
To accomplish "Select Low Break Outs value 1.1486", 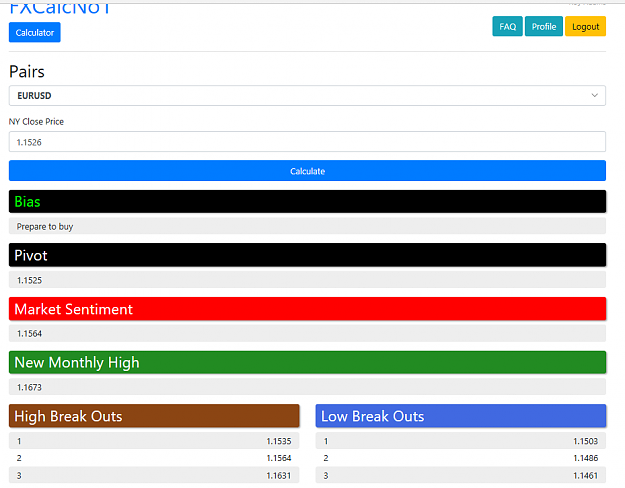I will [x=586, y=458].
